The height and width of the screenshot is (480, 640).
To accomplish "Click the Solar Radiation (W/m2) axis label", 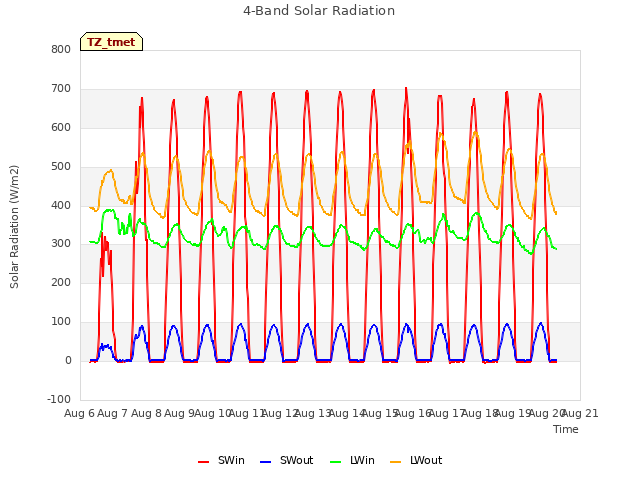I will [x=14, y=227].
